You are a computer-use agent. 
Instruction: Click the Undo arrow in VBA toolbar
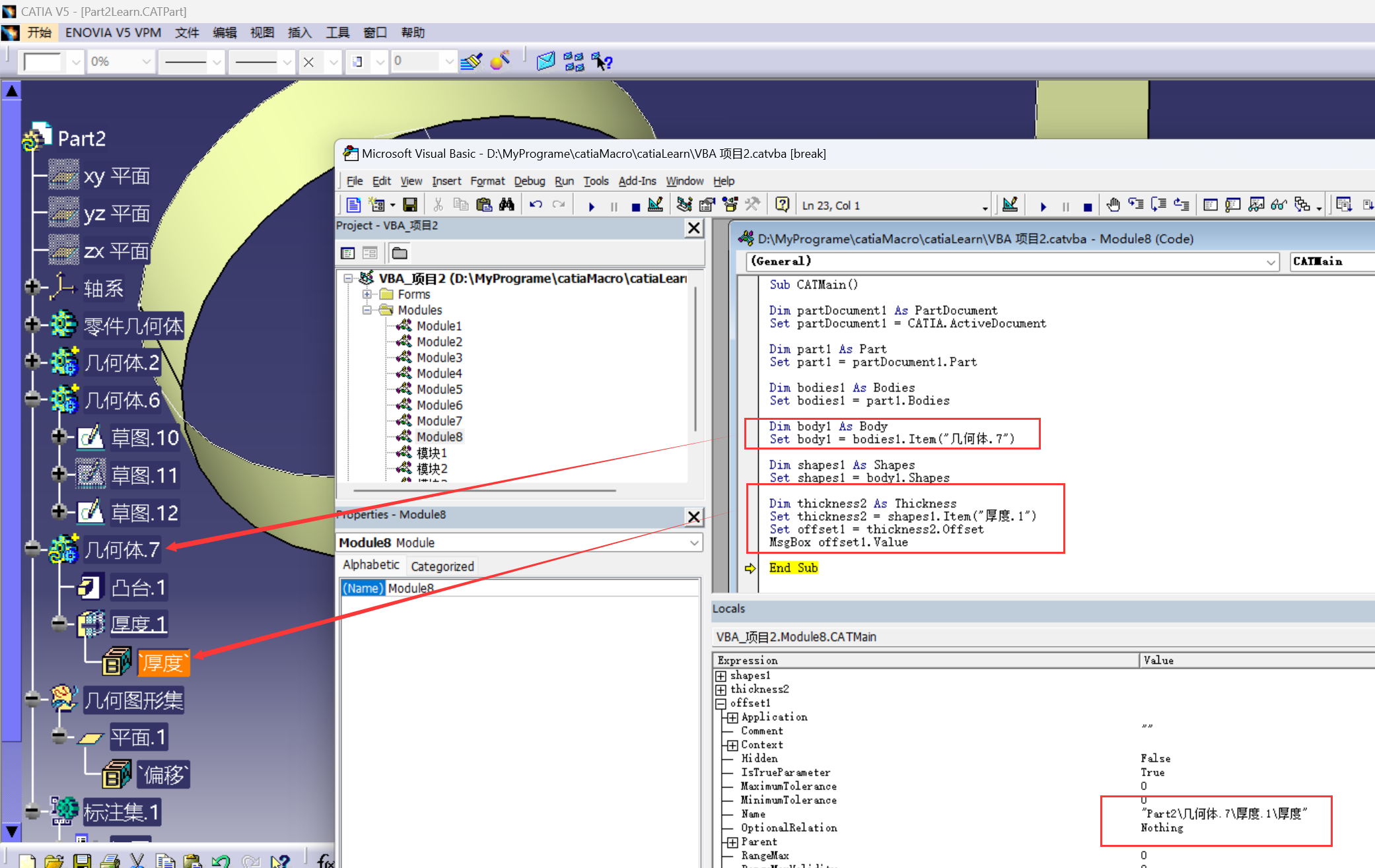point(536,205)
